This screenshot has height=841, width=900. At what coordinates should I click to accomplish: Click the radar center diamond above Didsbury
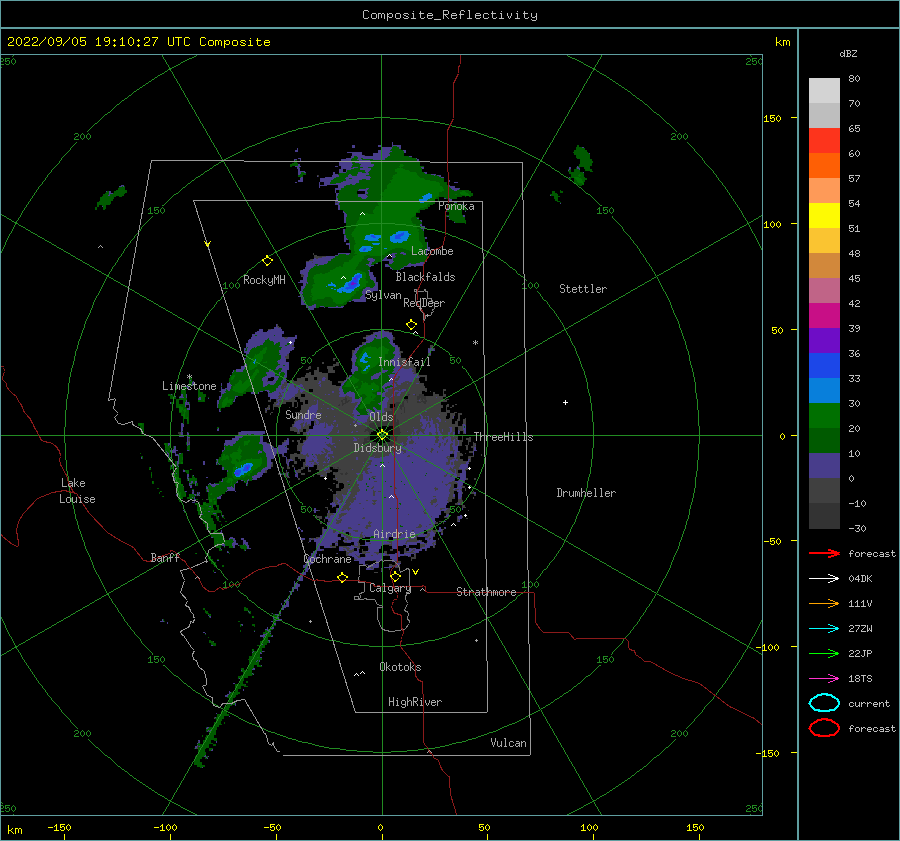382,435
